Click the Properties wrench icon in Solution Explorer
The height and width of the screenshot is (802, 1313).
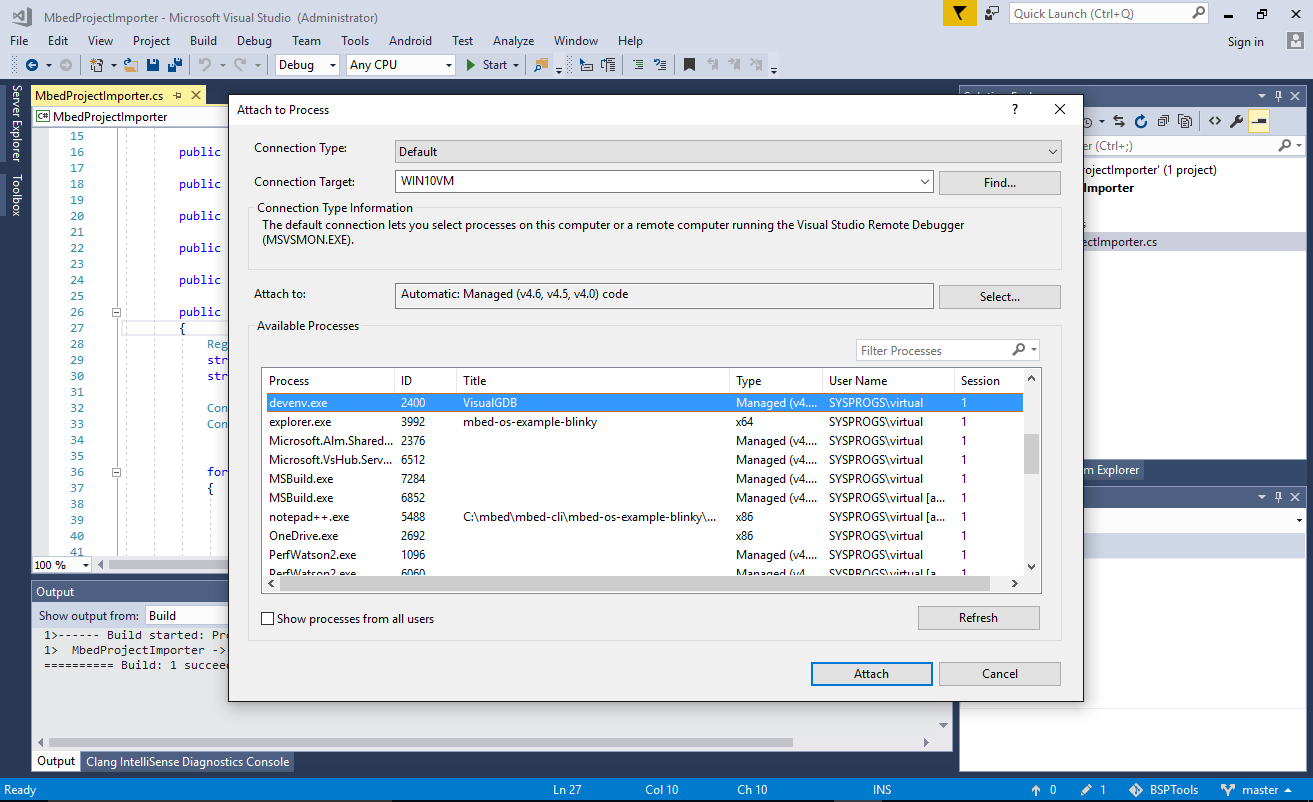(x=1236, y=121)
